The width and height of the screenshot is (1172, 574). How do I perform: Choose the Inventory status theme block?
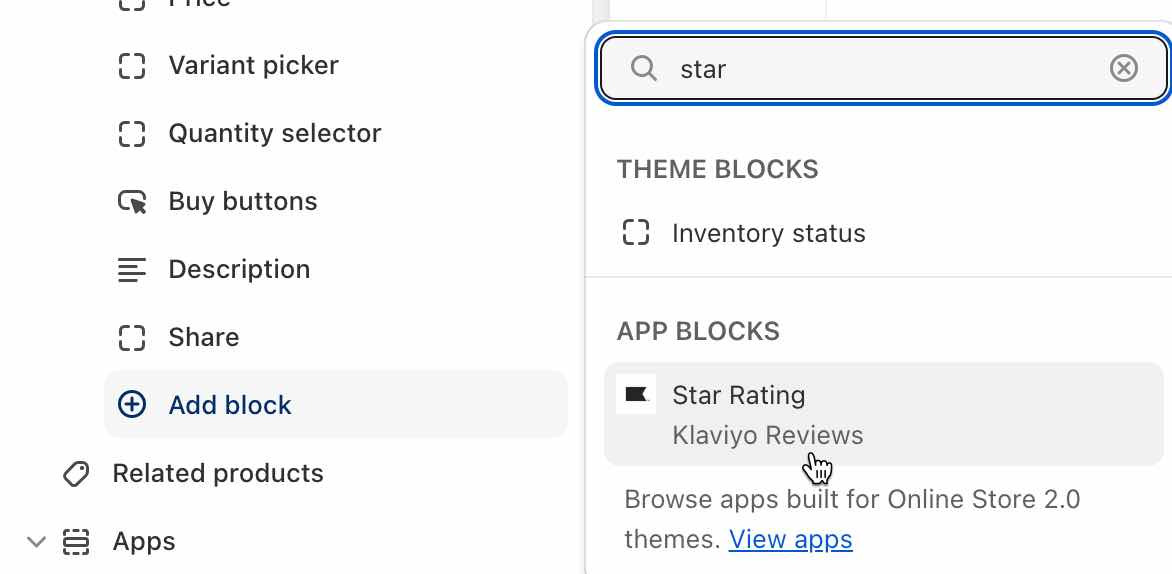768,234
